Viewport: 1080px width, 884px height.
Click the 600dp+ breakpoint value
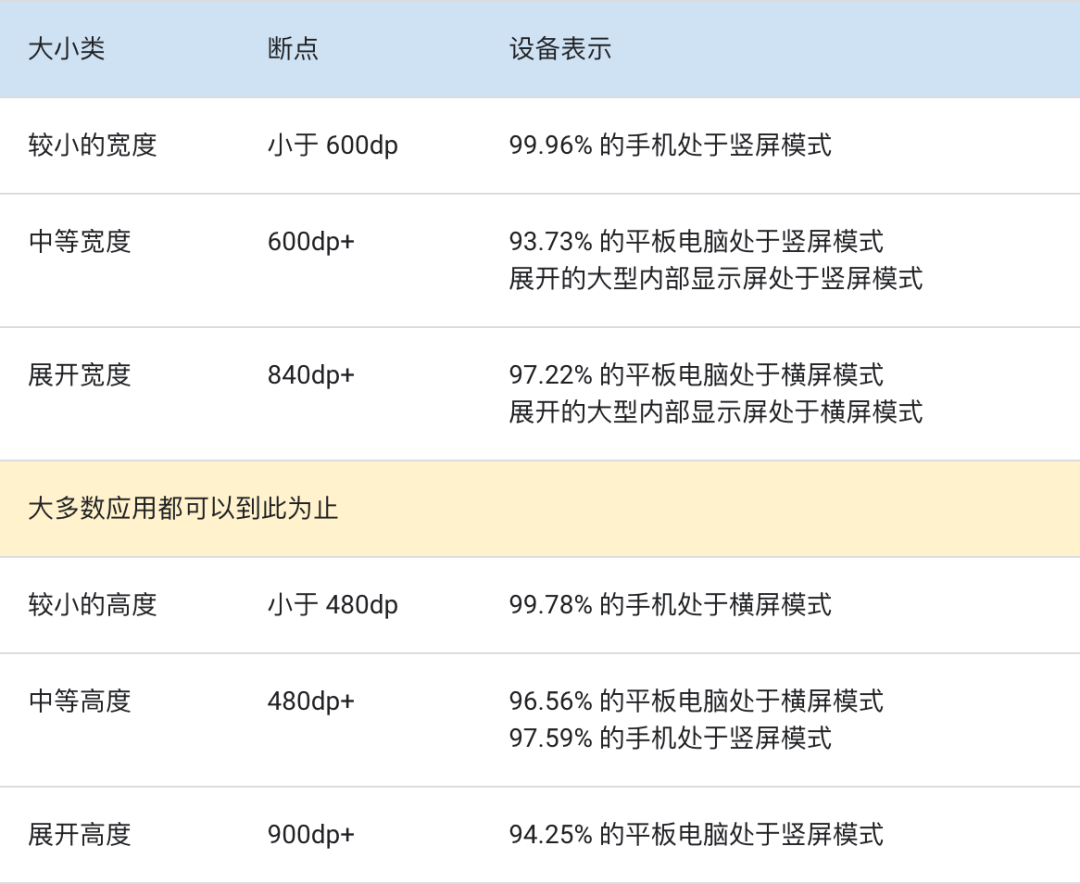click(311, 242)
